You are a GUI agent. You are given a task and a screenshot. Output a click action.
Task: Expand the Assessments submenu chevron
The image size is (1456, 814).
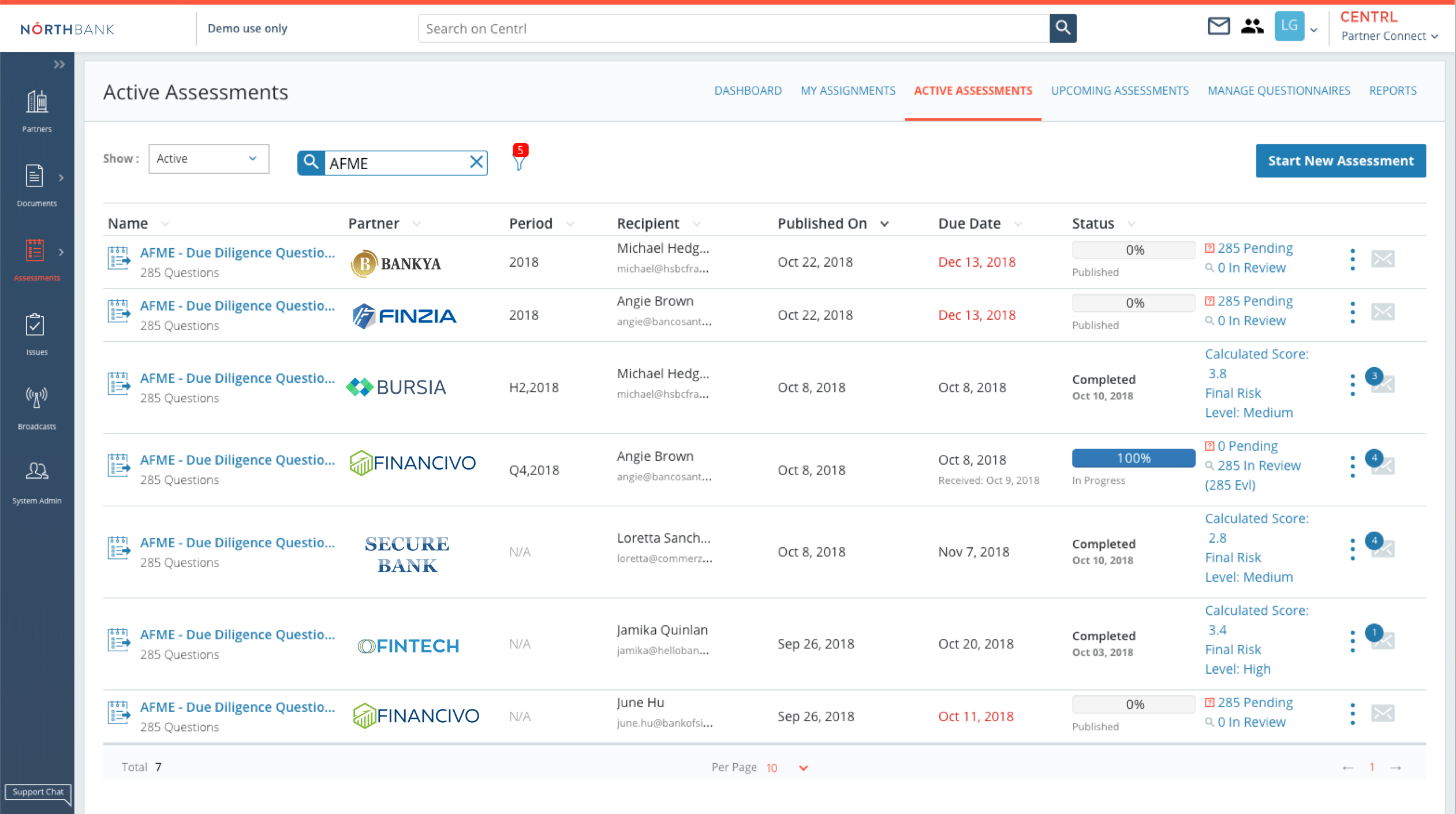click(x=61, y=252)
